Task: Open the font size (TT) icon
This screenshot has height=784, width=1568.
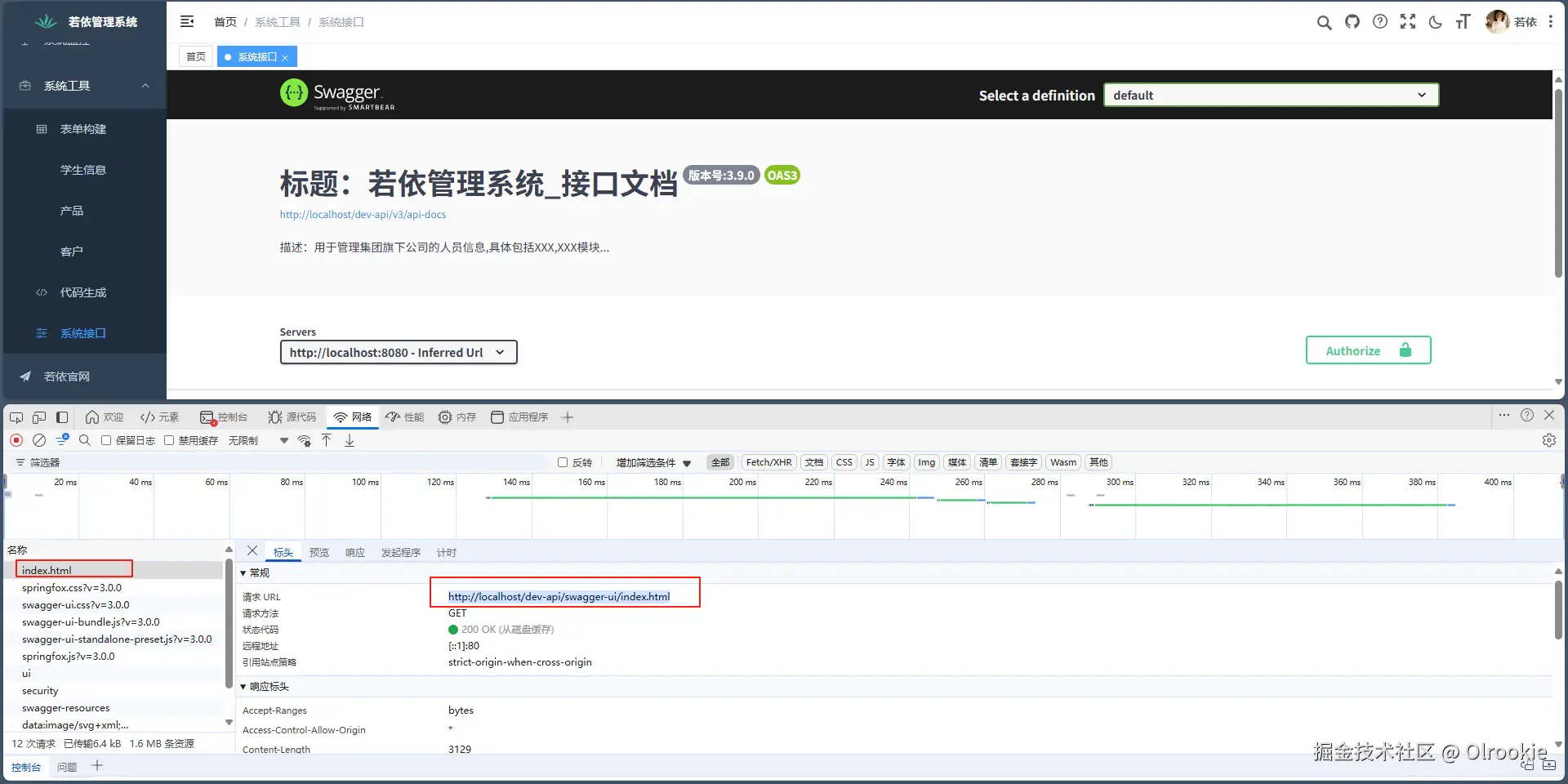Action: coord(1463,21)
